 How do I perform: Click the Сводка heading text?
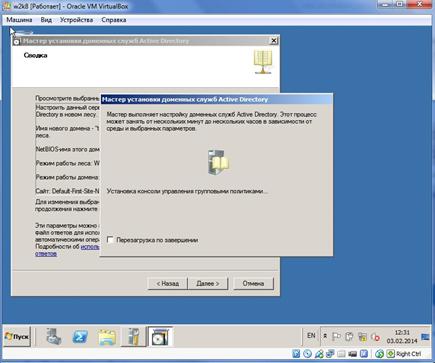35,55
